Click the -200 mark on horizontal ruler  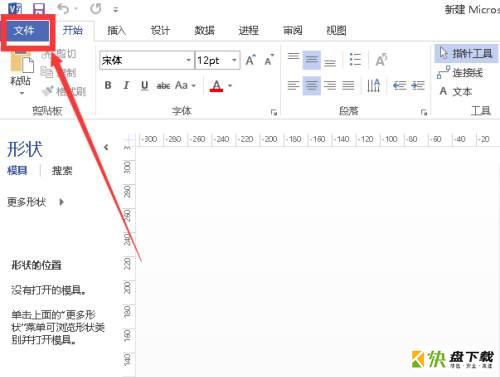pyautogui.click(x=271, y=139)
